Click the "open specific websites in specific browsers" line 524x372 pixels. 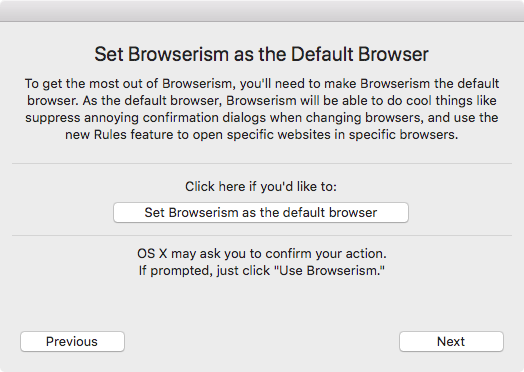pyautogui.click(x=262, y=135)
